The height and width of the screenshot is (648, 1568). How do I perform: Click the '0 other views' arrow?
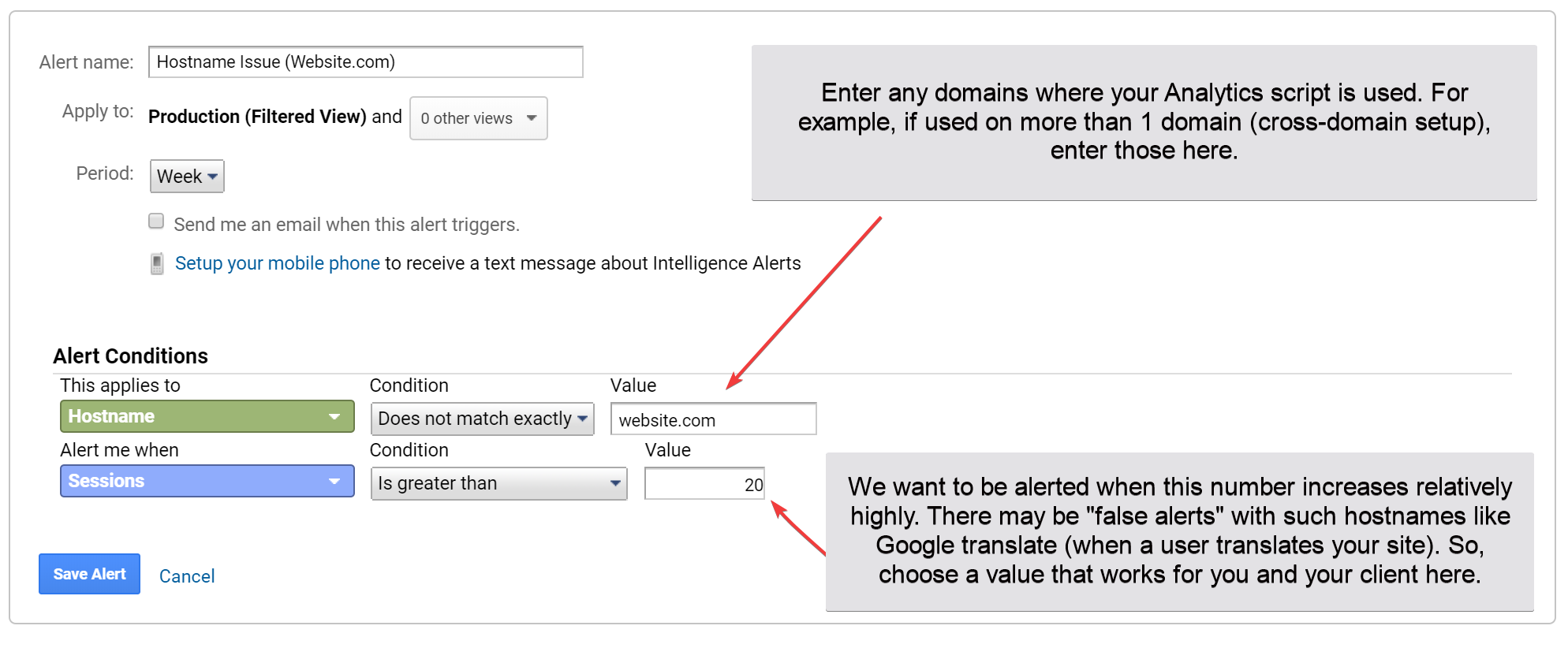(x=532, y=118)
